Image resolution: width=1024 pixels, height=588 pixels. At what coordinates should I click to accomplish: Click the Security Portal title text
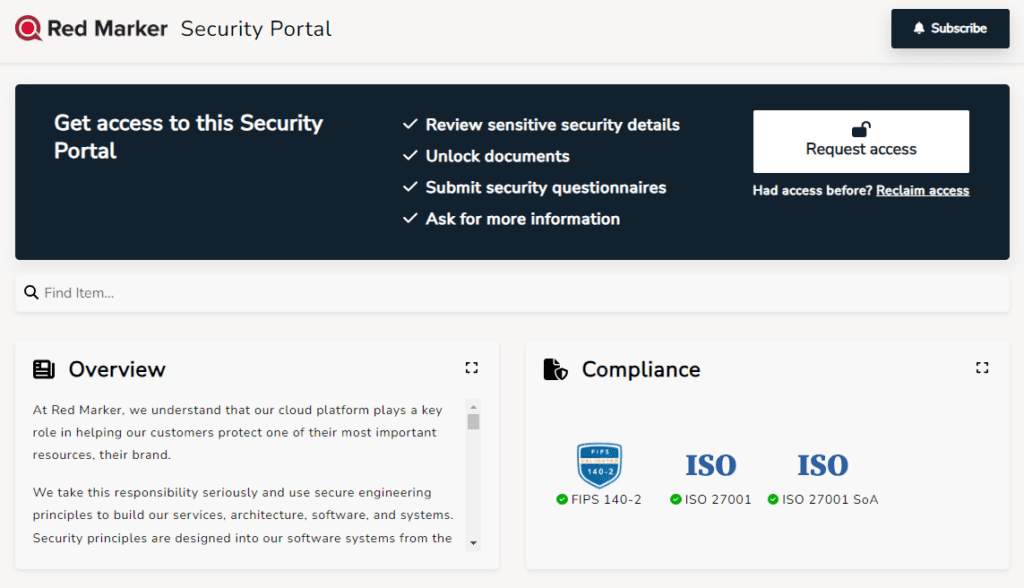(x=256, y=29)
